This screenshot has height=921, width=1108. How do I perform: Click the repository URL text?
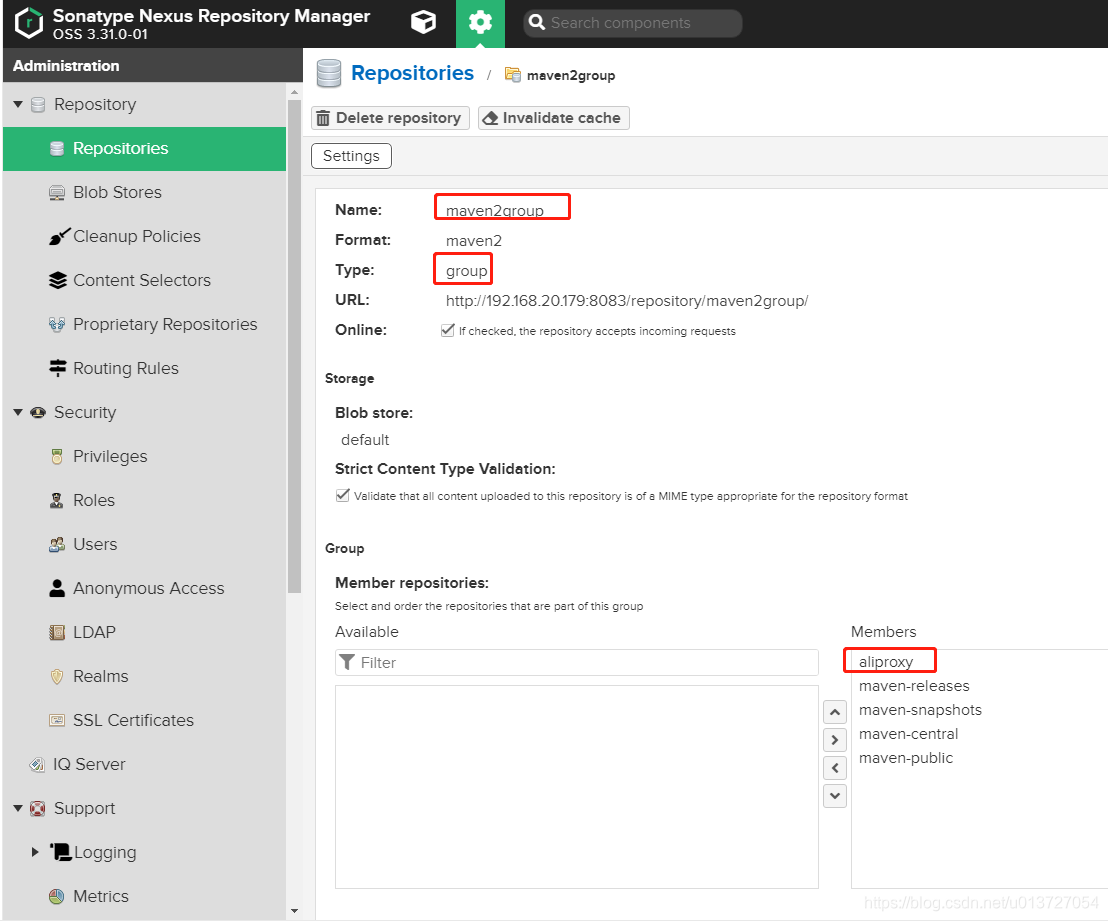coord(627,301)
